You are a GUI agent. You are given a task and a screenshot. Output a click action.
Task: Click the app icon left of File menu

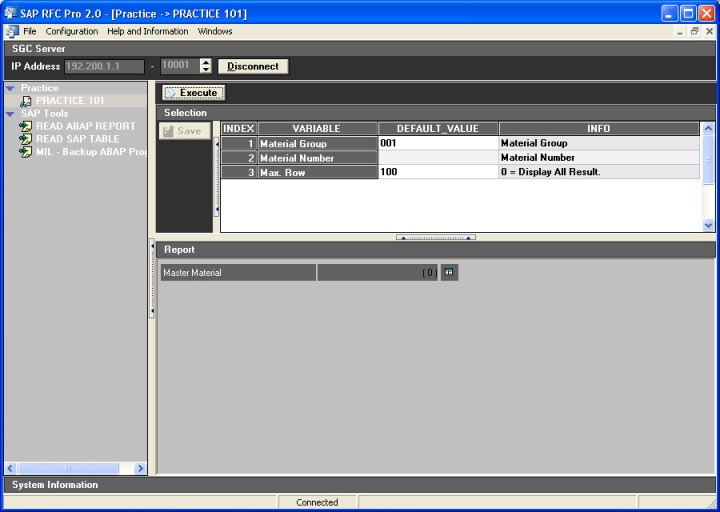[11, 31]
